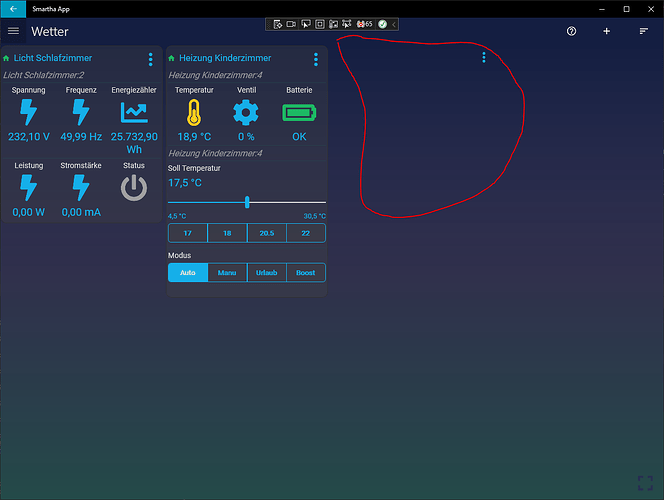Select Auto heating mode
Screen dimensions: 664x500
click(x=188, y=273)
